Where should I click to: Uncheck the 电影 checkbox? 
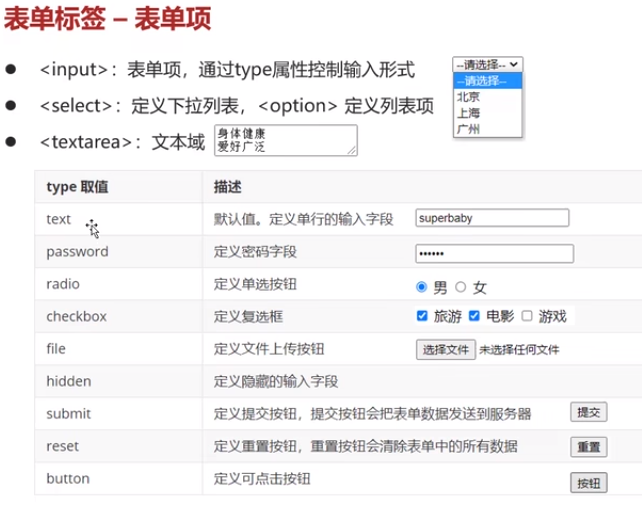point(475,316)
